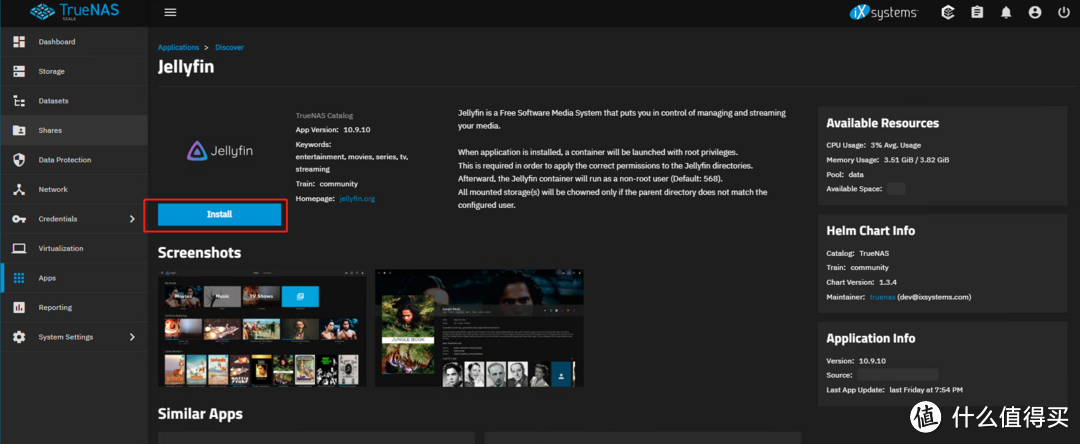
Task: Go to Data Protection page
Action: (x=74, y=160)
